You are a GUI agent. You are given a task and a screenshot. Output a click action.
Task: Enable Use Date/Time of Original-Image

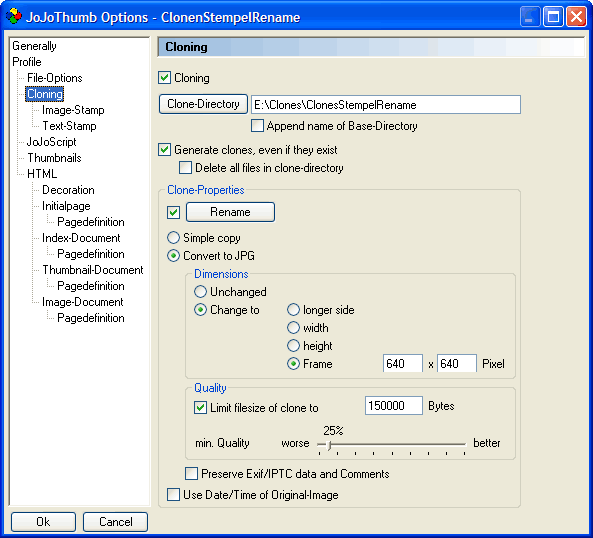pyautogui.click(x=173, y=495)
